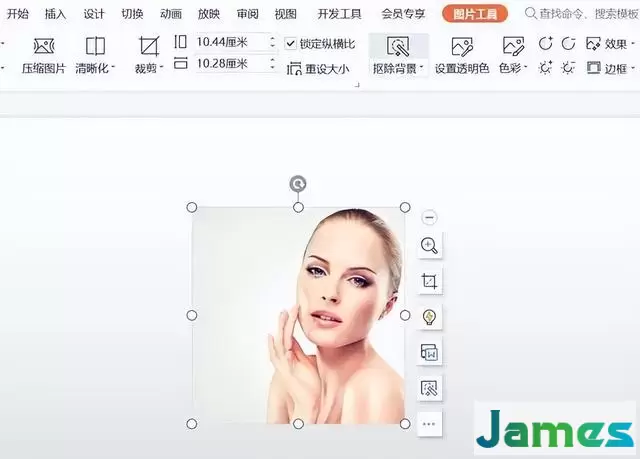Decrease contrast with the top-row minus icon
The width and height of the screenshot is (640, 459).
pyautogui.click(x=568, y=43)
